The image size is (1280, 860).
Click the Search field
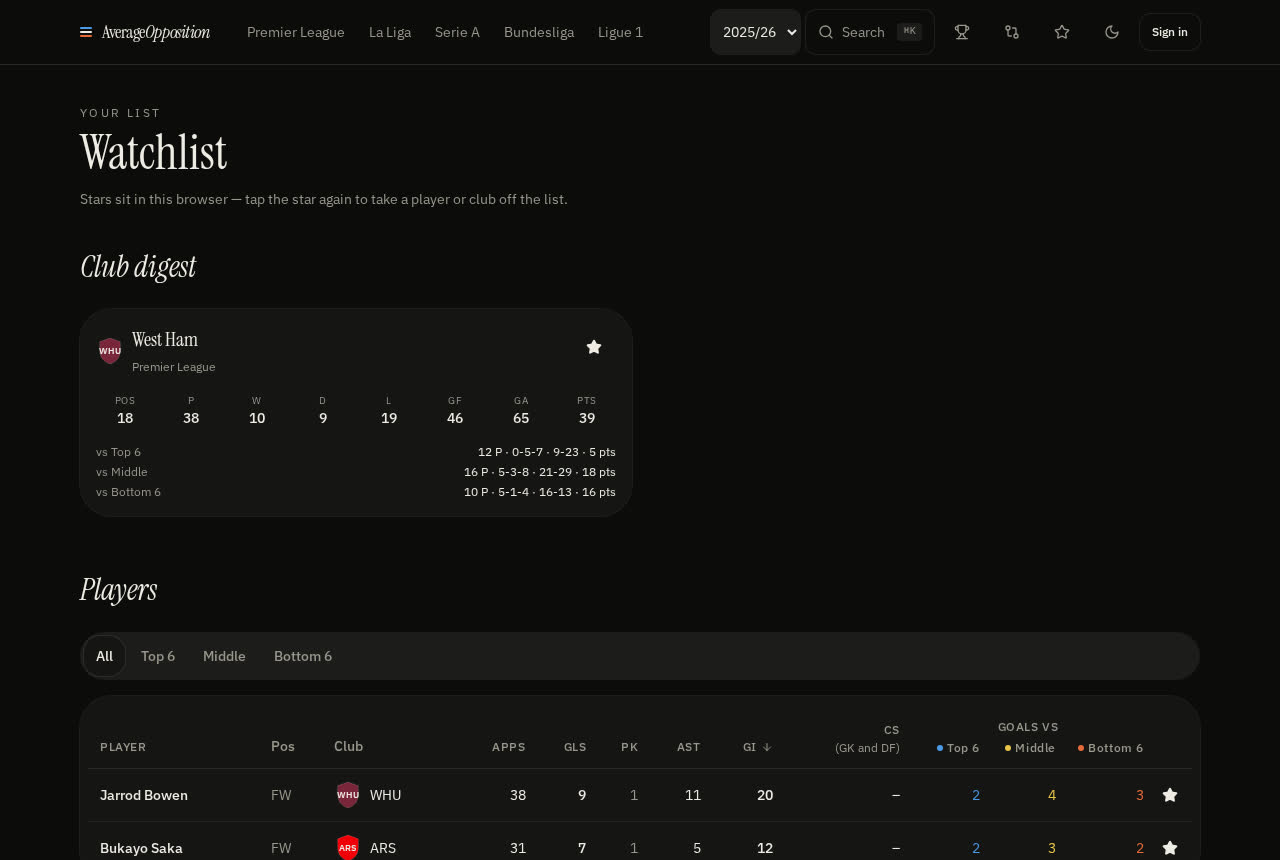click(870, 32)
